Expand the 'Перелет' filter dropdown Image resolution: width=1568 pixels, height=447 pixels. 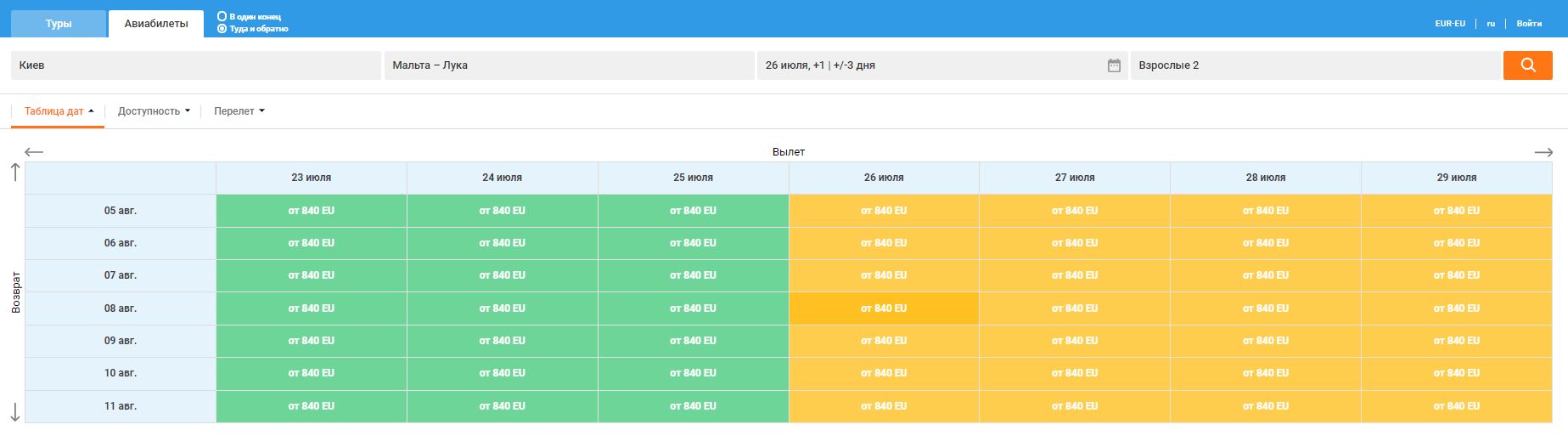(239, 111)
